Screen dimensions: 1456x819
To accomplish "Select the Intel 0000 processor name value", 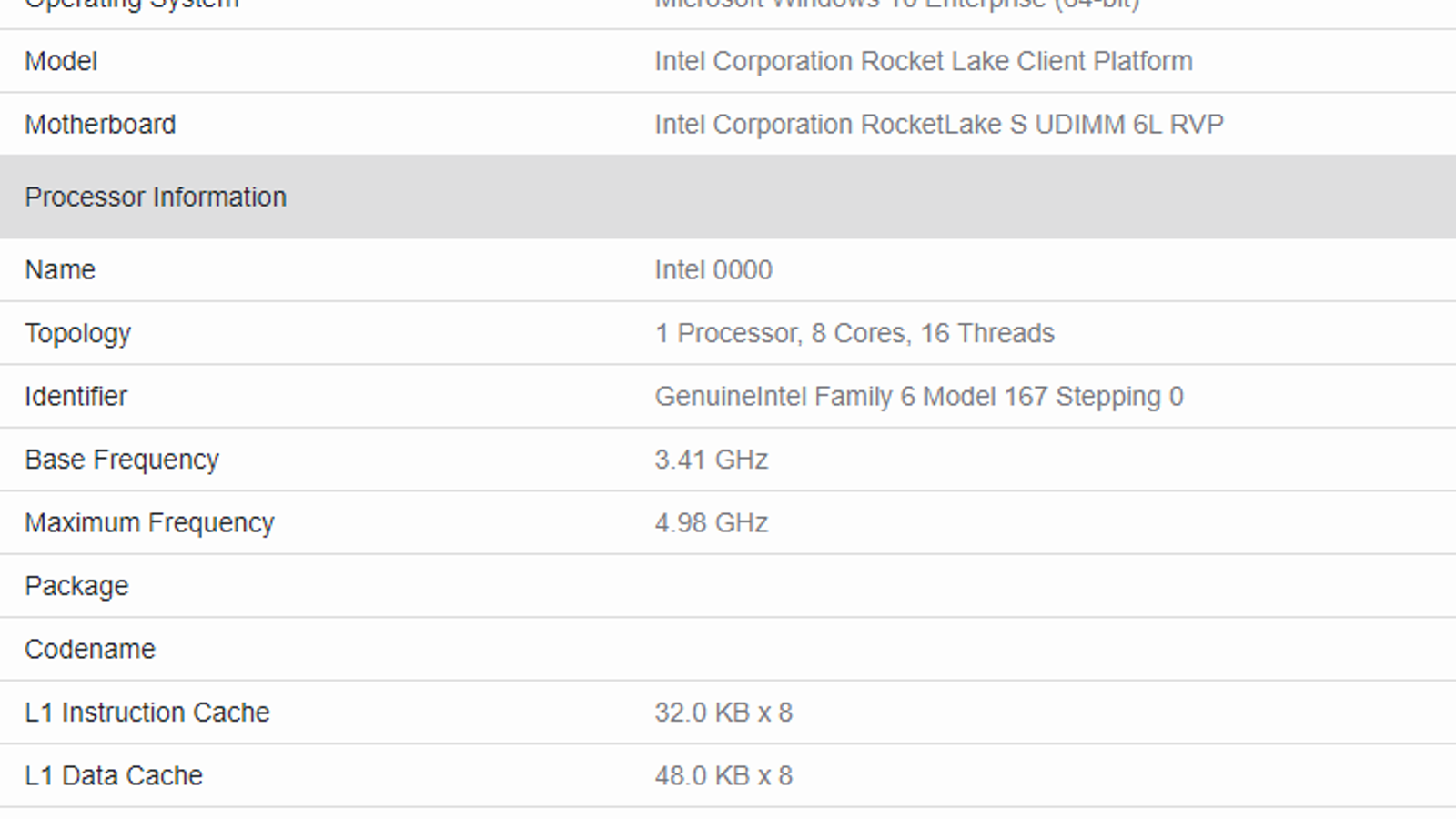I will click(713, 269).
